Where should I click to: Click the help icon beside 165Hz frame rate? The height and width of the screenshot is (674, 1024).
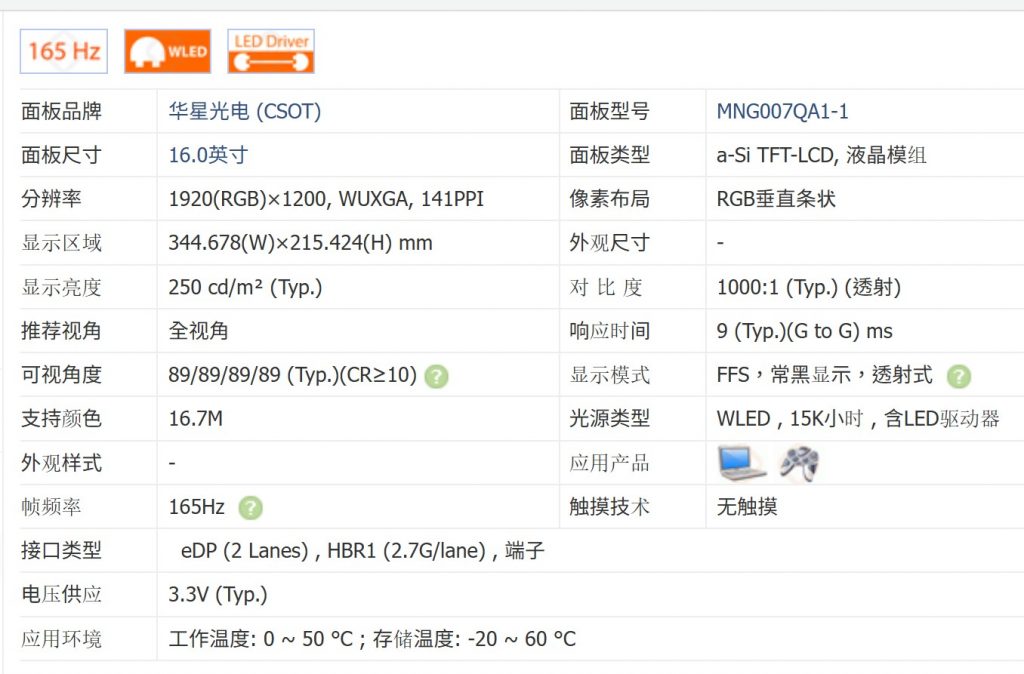point(250,507)
